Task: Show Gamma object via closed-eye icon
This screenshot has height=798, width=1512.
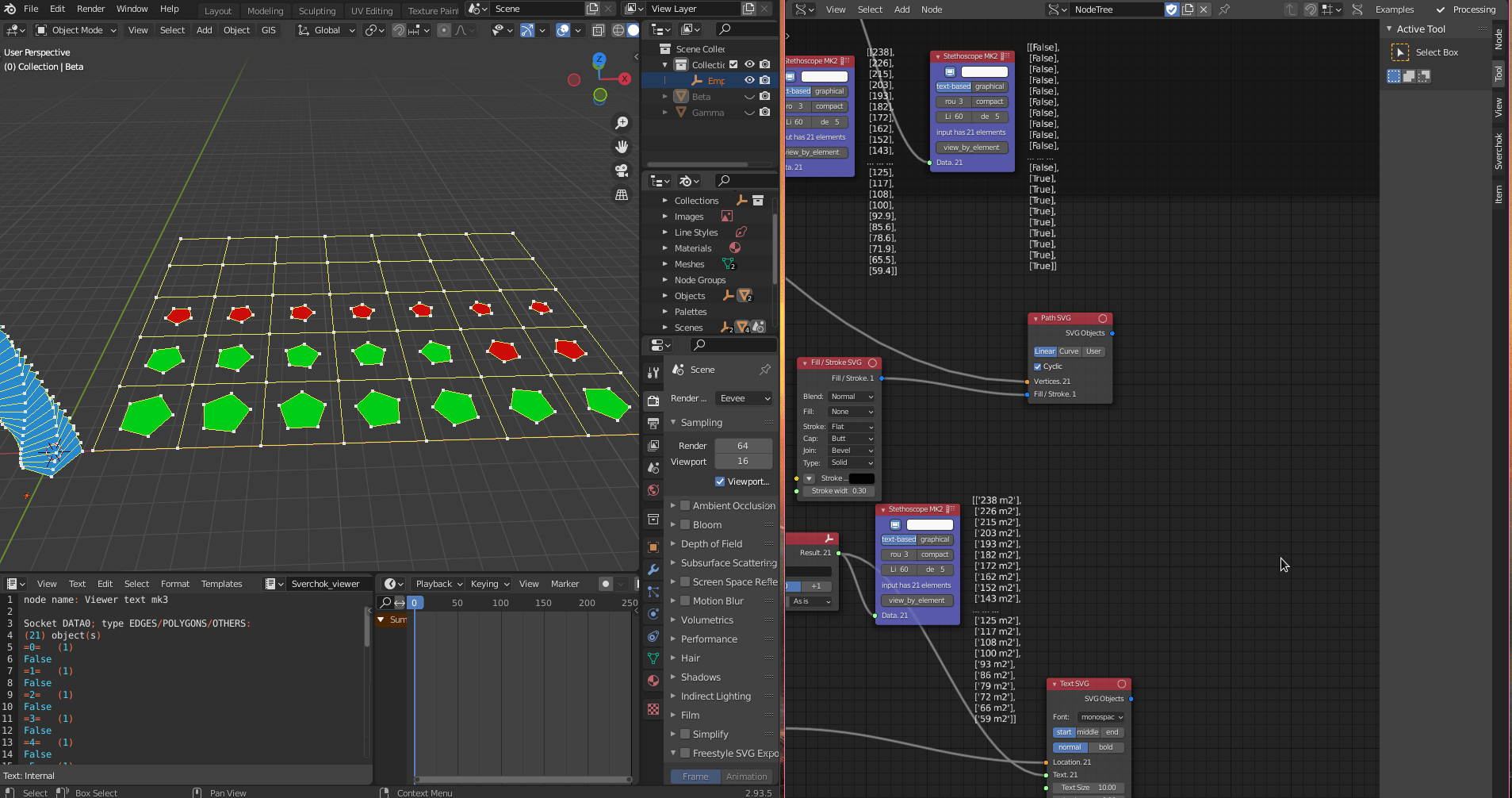Action: tap(749, 113)
